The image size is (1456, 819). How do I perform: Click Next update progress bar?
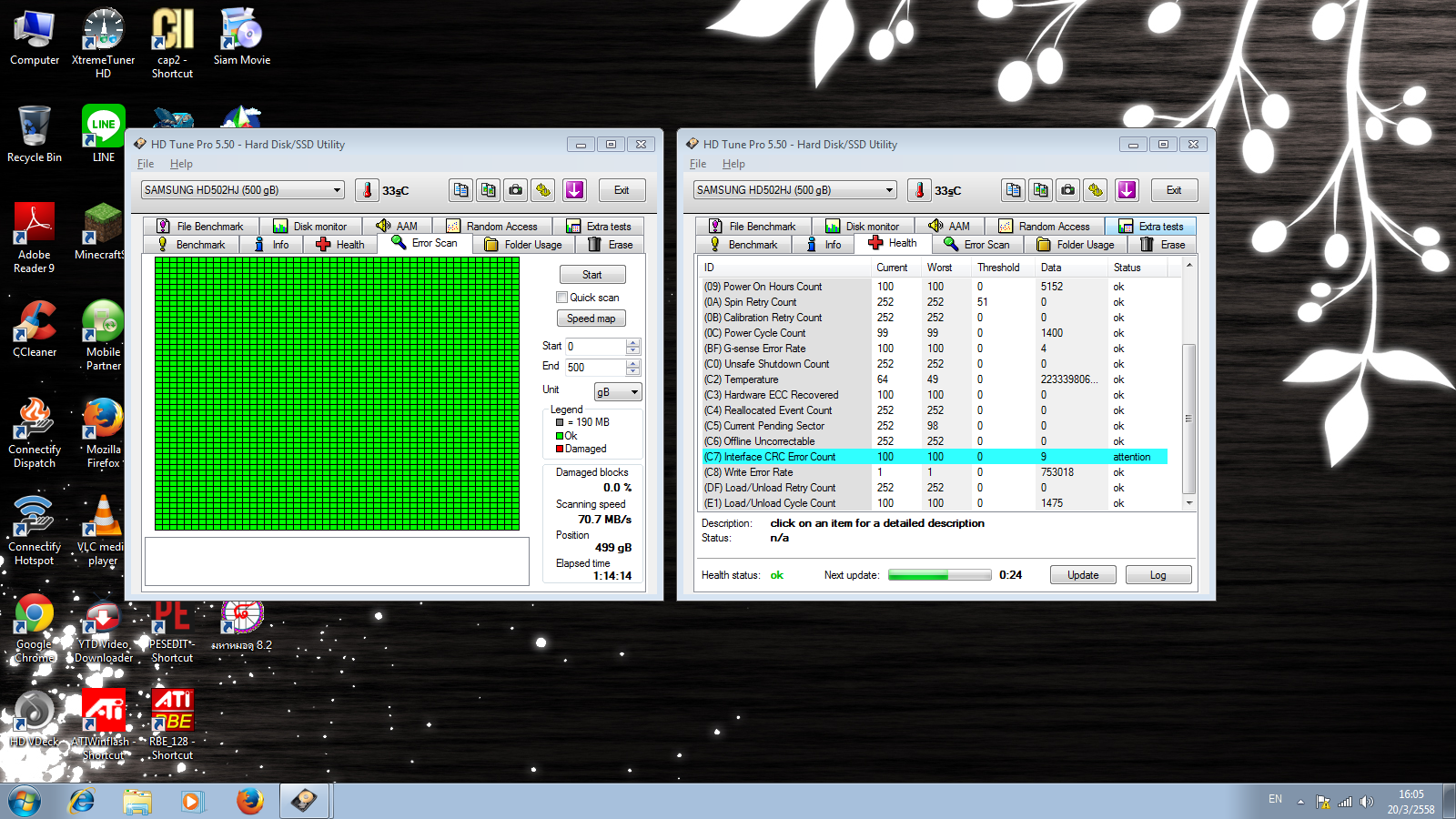(940, 575)
